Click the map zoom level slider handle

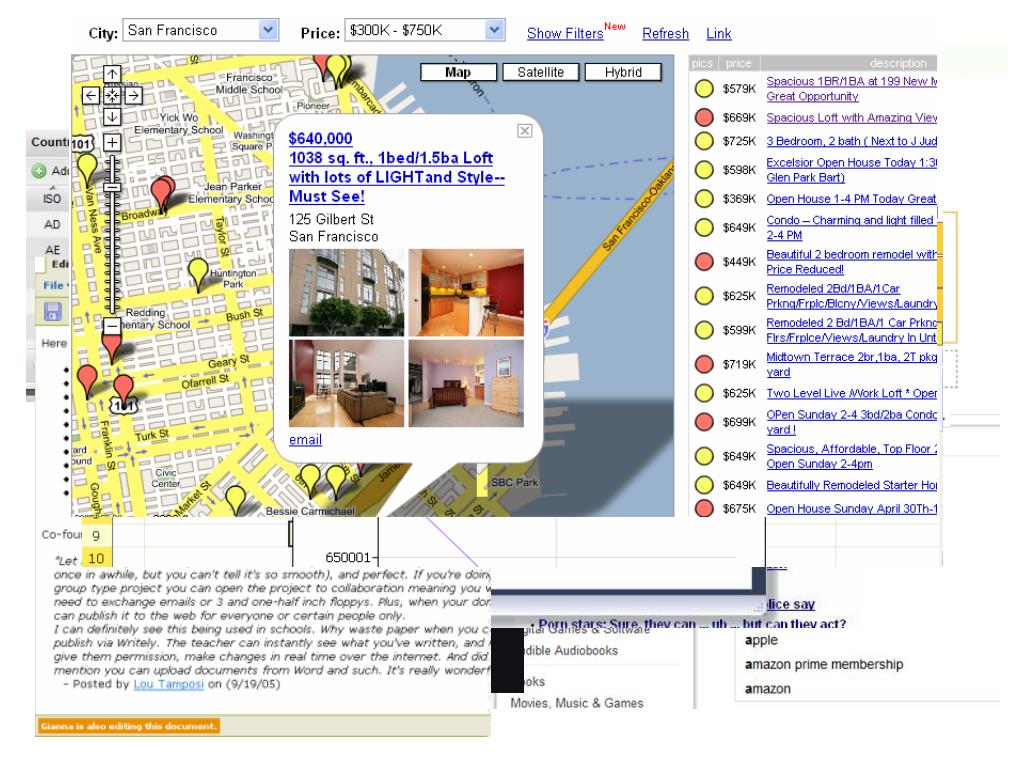pos(112,187)
